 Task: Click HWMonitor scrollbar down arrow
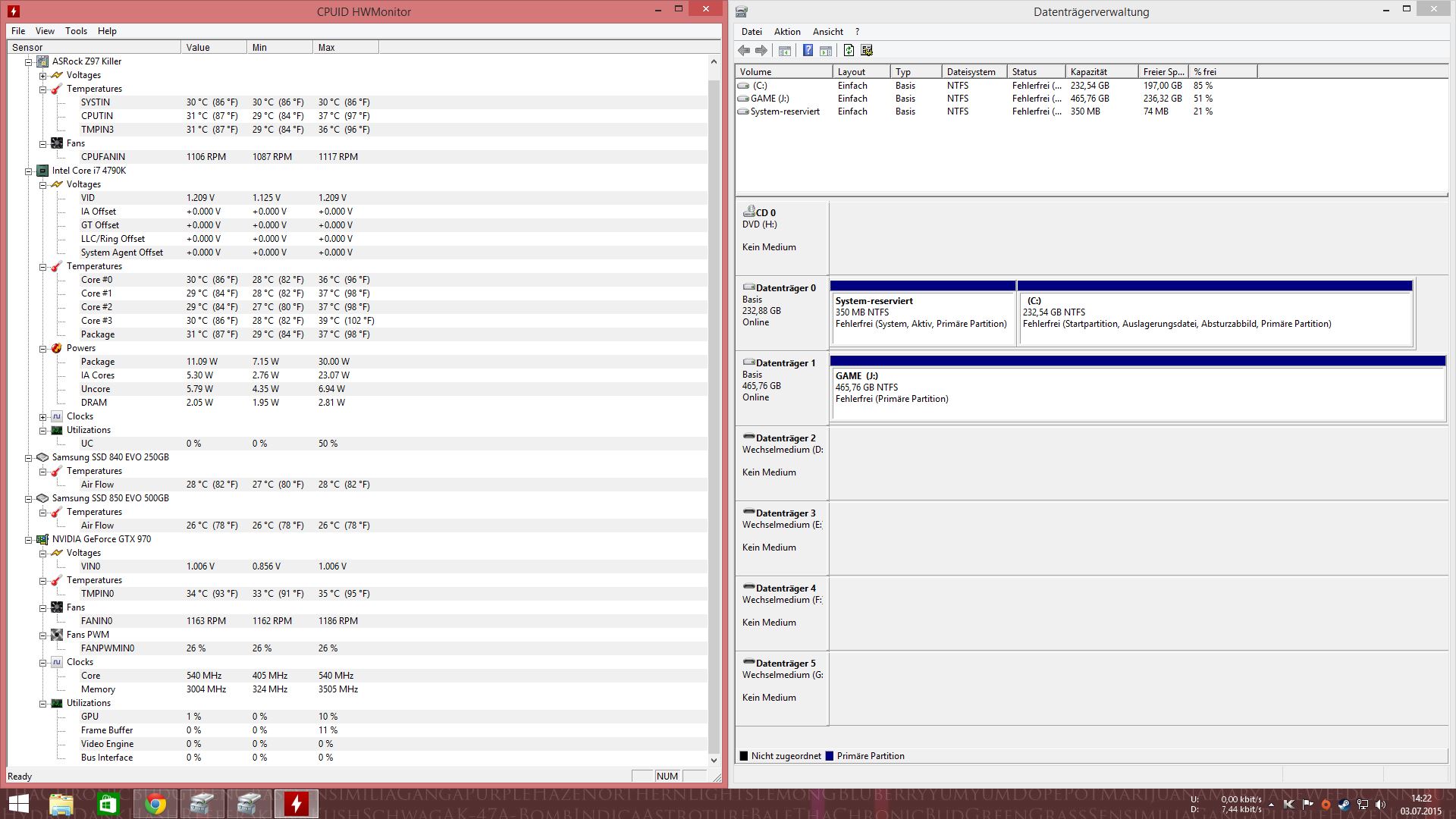pos(714,760)
